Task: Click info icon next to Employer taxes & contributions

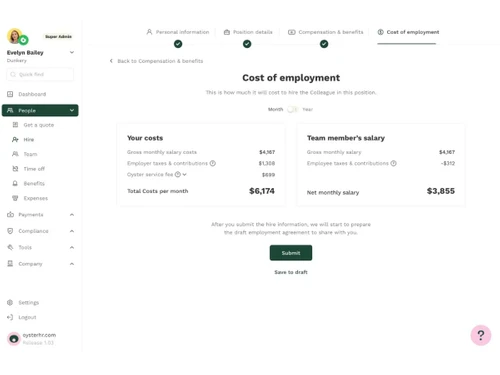Action: click(x=213, y=163)
